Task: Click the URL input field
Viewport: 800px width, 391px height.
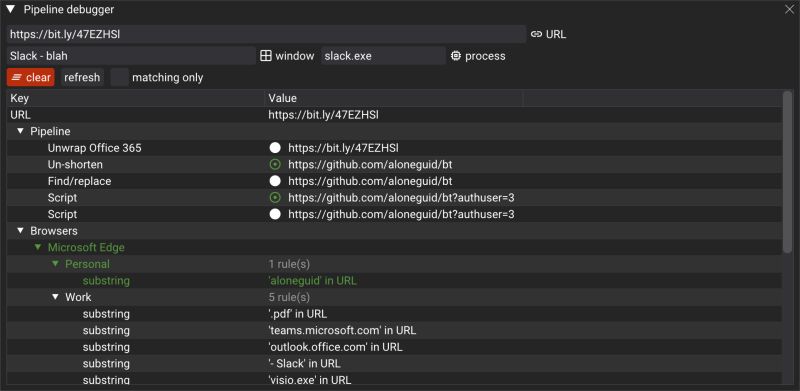Action: click(x=266, y=34)
